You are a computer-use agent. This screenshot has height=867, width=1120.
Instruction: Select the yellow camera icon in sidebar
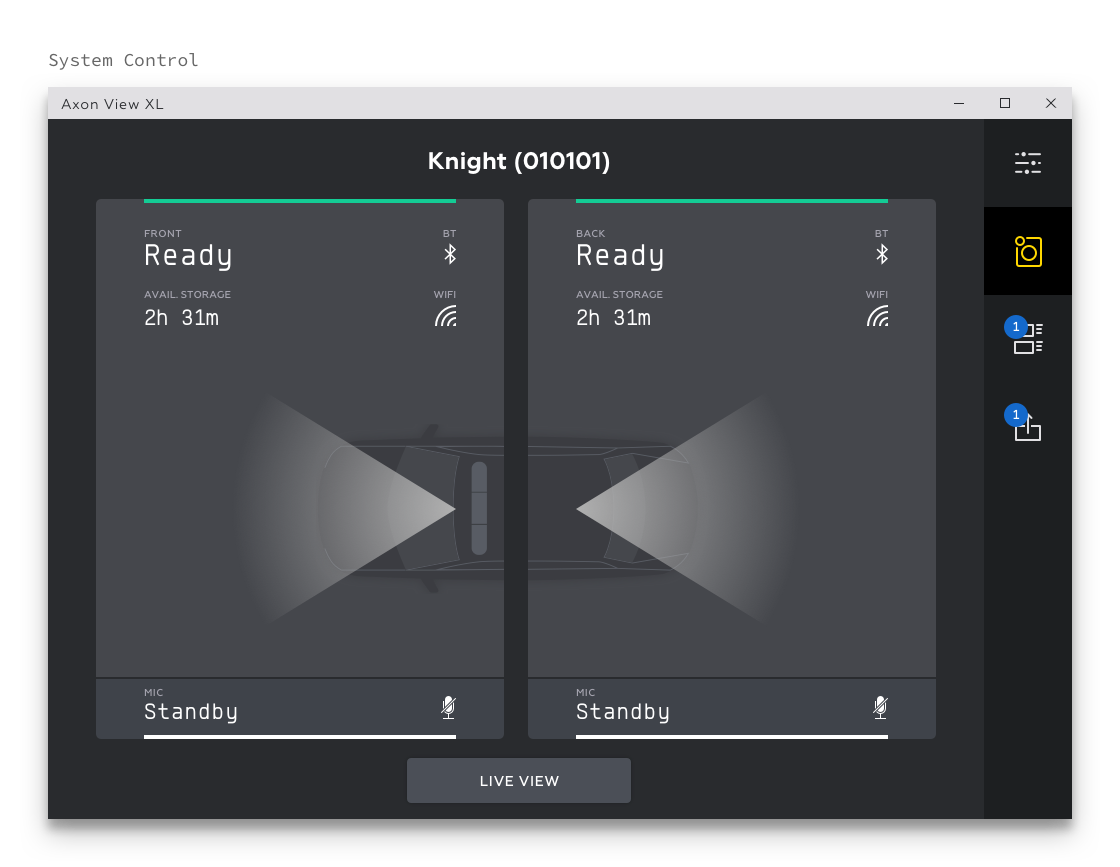pyautogui.click(x=1028, y=251)
